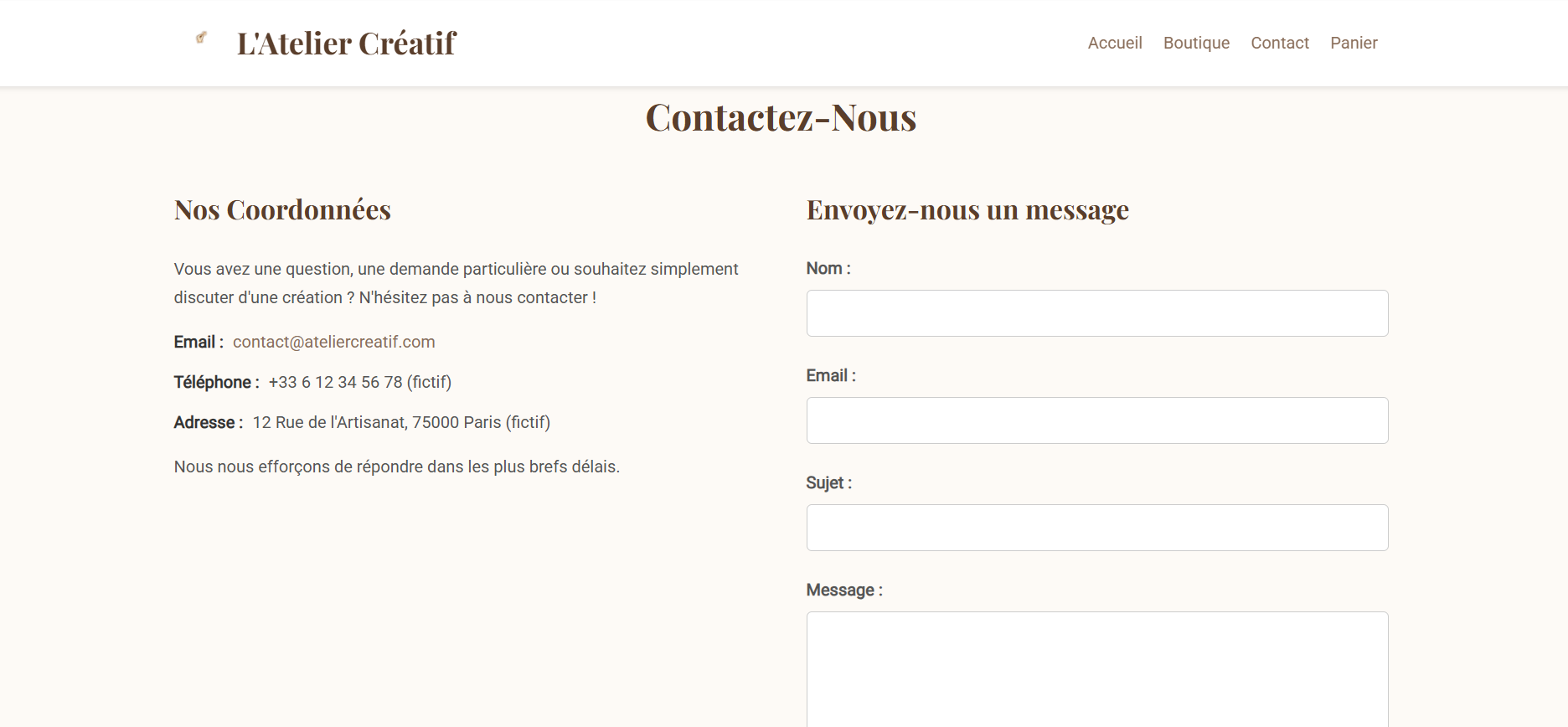The height and width of the screenshot is (727, 1568).
Task: Focus the Nom input field
Action: 1097,313
